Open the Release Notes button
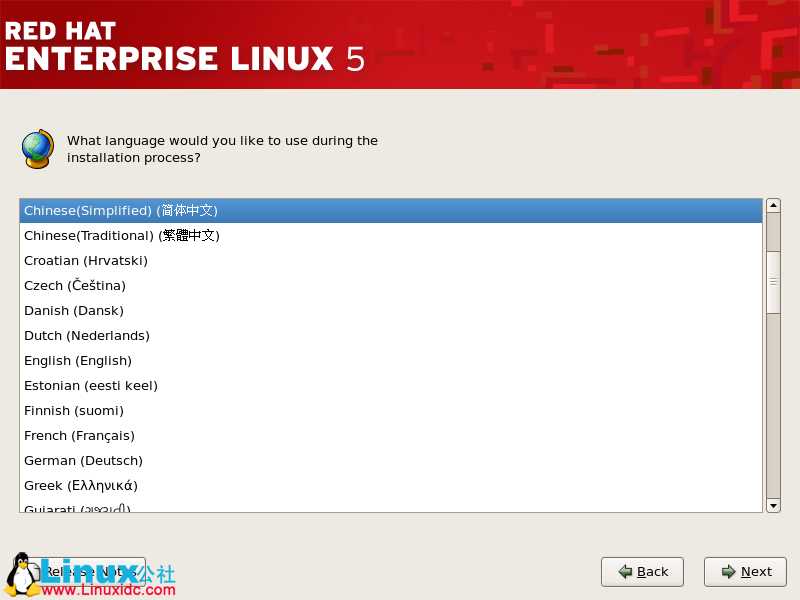Viewport: 800px width, 600px height. click(x=87, y=572)
